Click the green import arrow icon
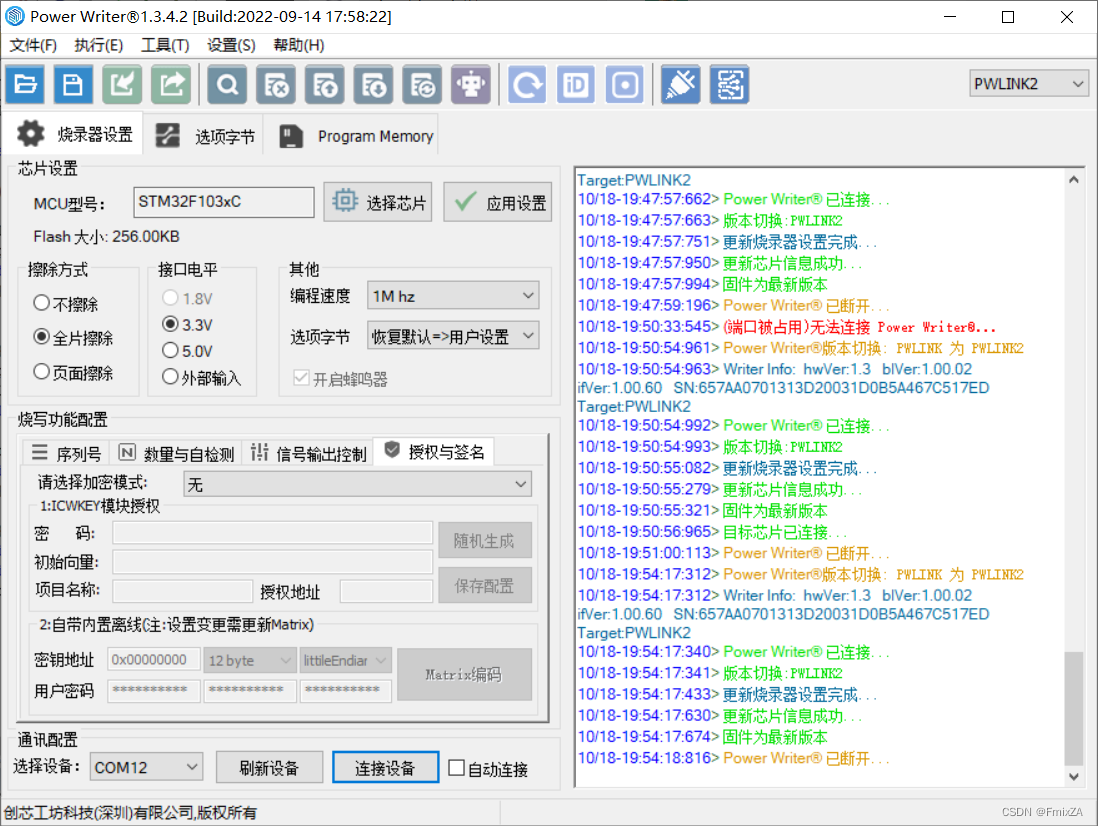The height and width of the screenshot is (826, 1098). [x=123, y=85]
